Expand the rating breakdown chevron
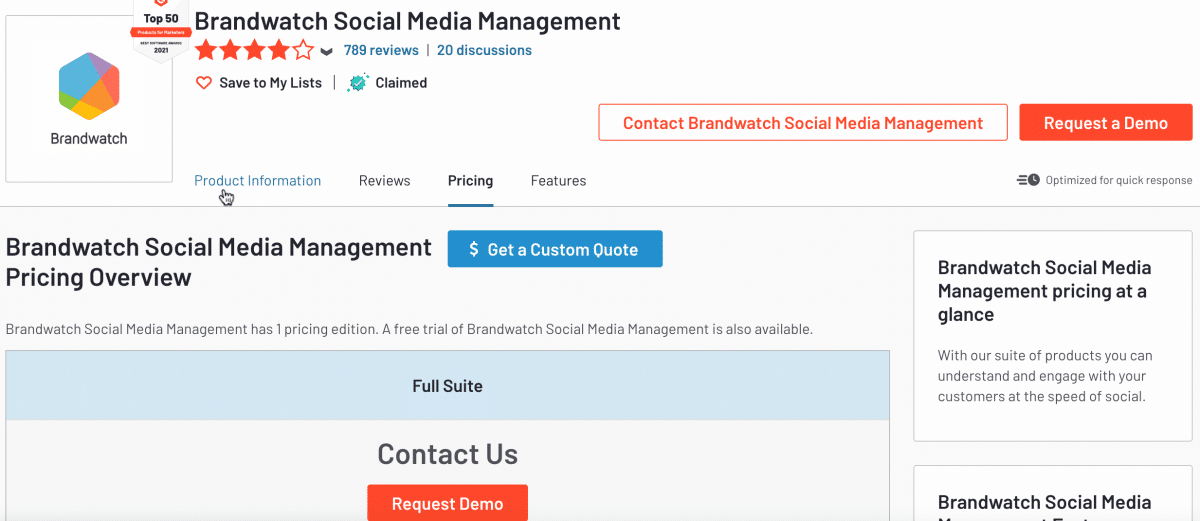 pyautogui.click(x=327, y=51)
